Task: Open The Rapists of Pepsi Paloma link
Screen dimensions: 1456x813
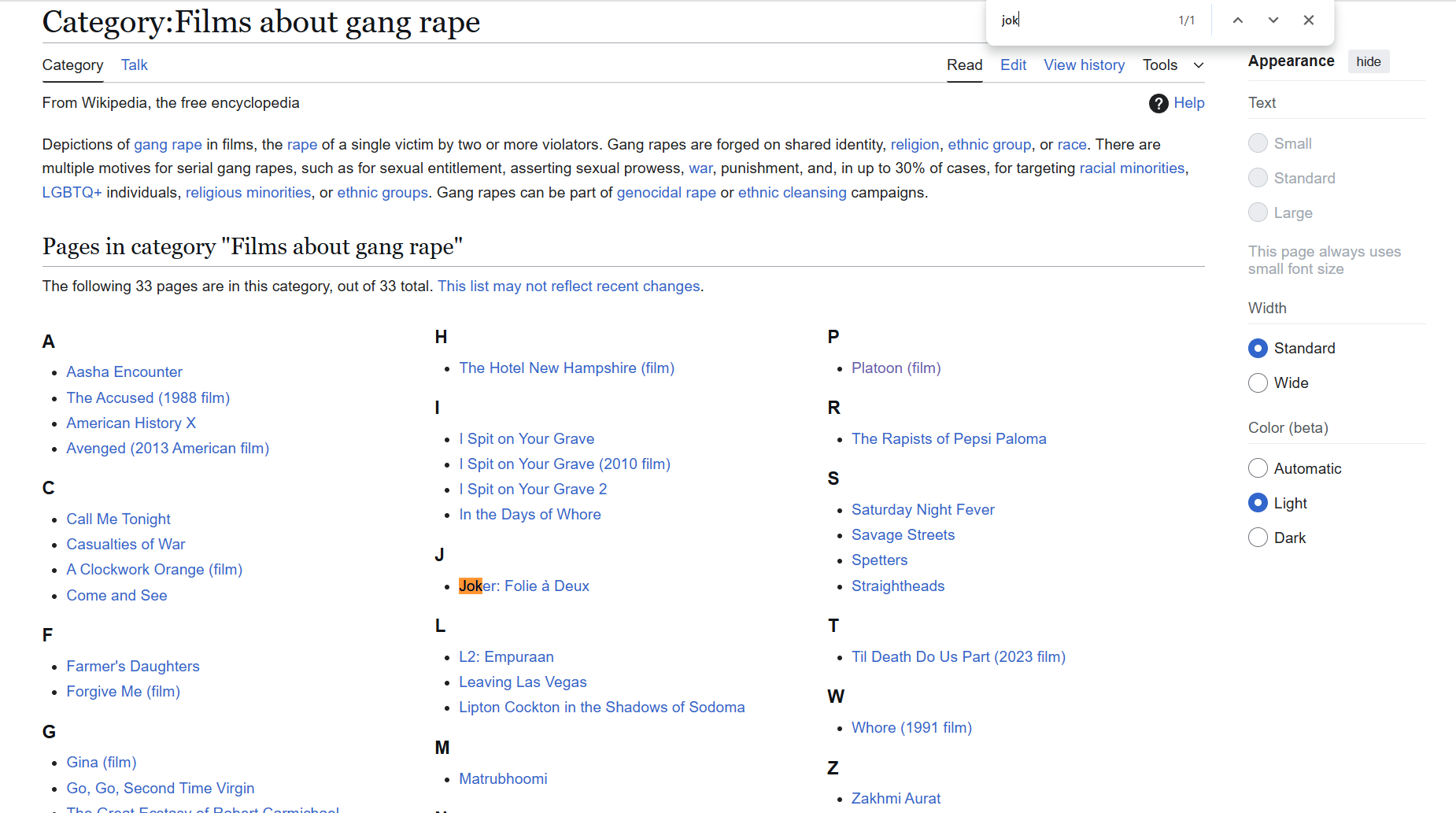Action: [x=948, y=439]
